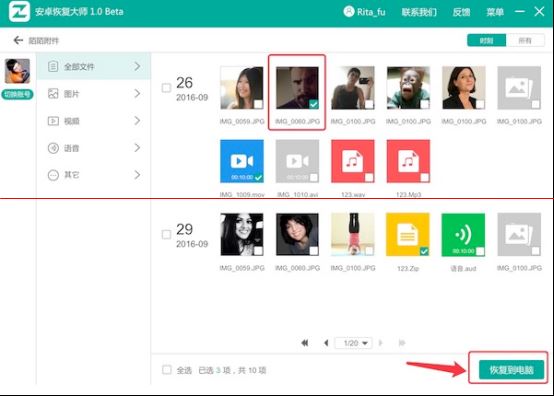Open the selfie-with-camera man photo thumbnail
Screen dimensions: 554x396
pyautogui.click(x=353, y=88)
